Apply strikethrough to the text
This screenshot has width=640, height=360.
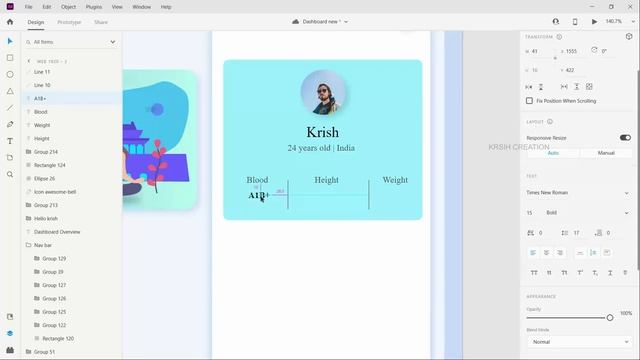[x=625, y=273]
